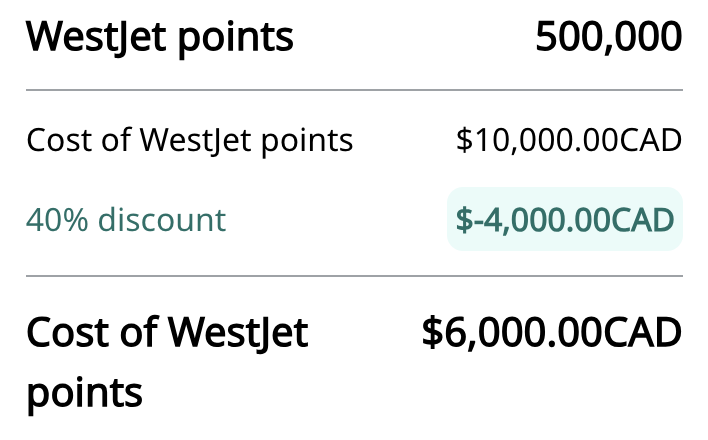
Task: Select the regular-weight Cost of WestJet points label
Action: (190, 140)
